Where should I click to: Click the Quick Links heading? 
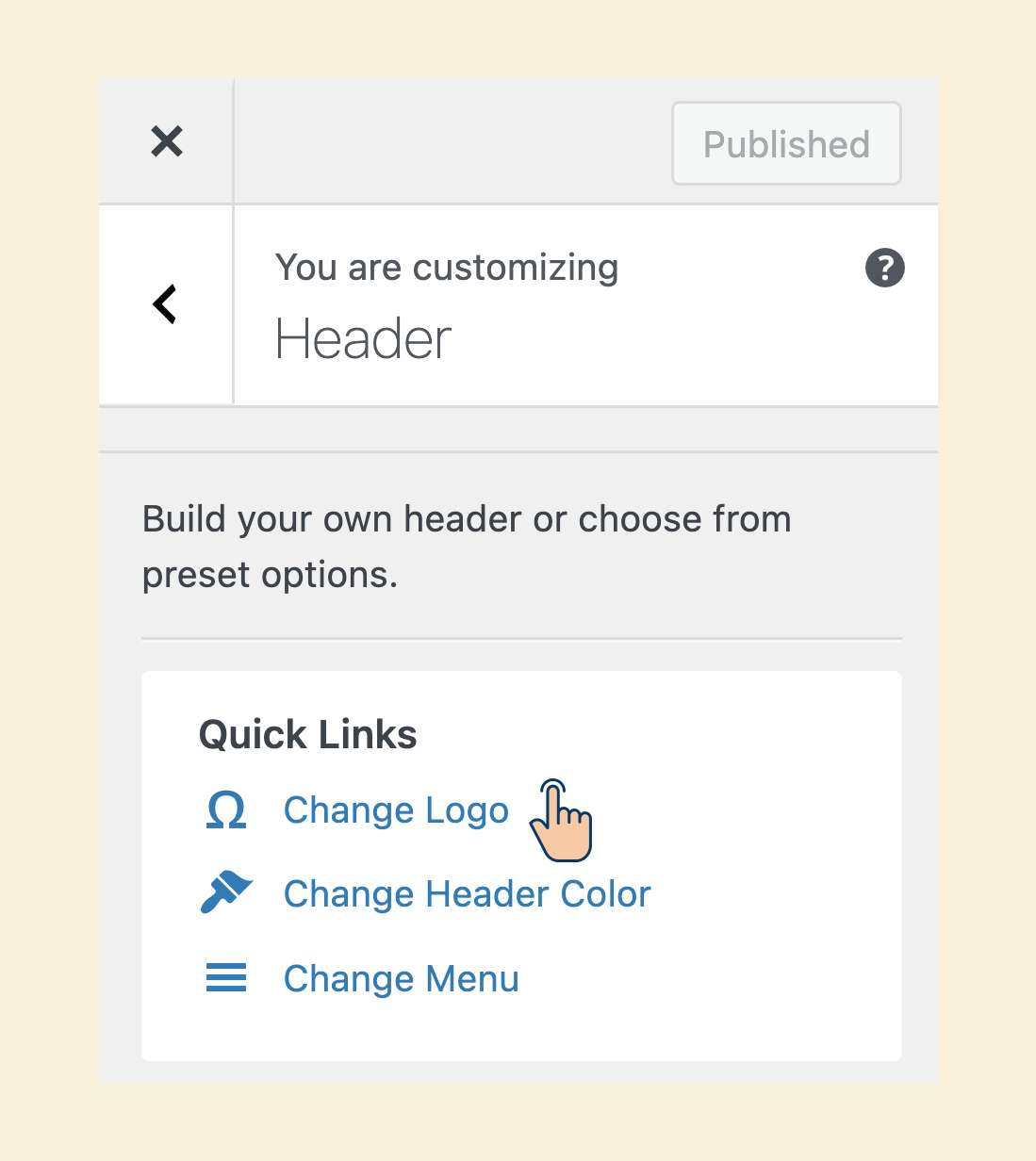pos(307,734)
